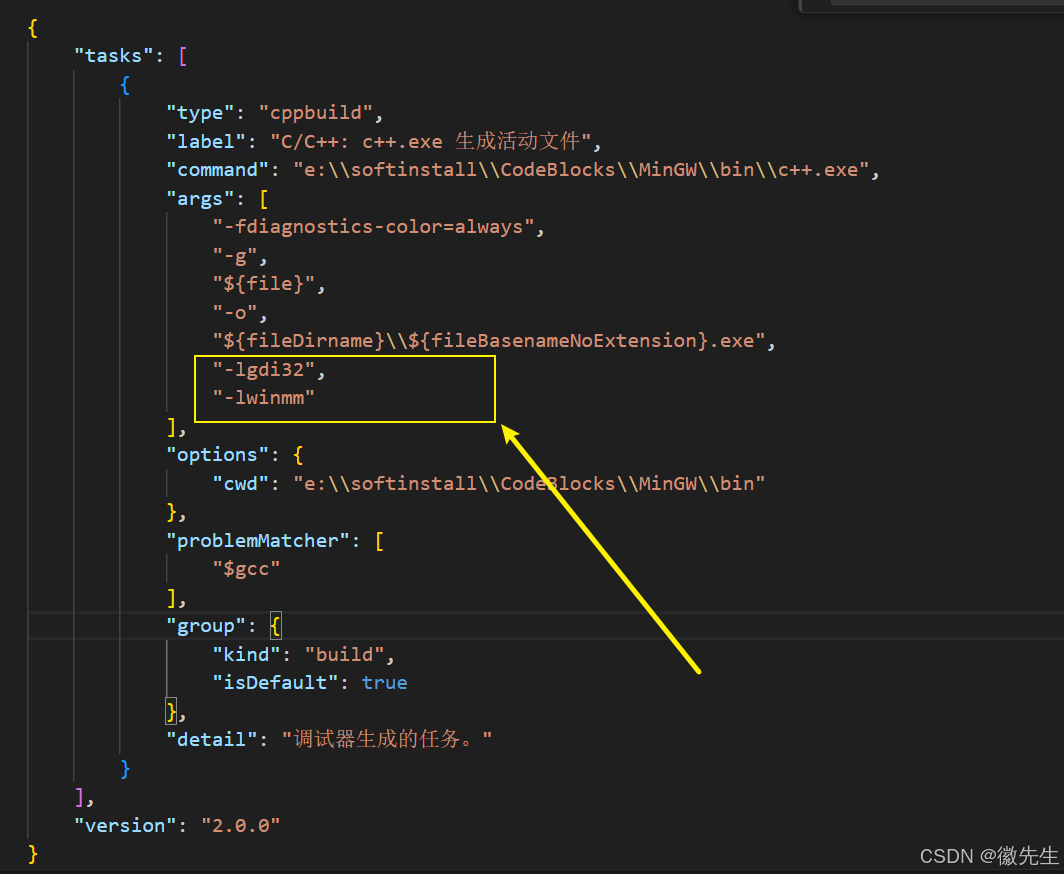Viewport: 1064px width, 874px height.
Task: Click the "args" key text
Action: point(200,199)
